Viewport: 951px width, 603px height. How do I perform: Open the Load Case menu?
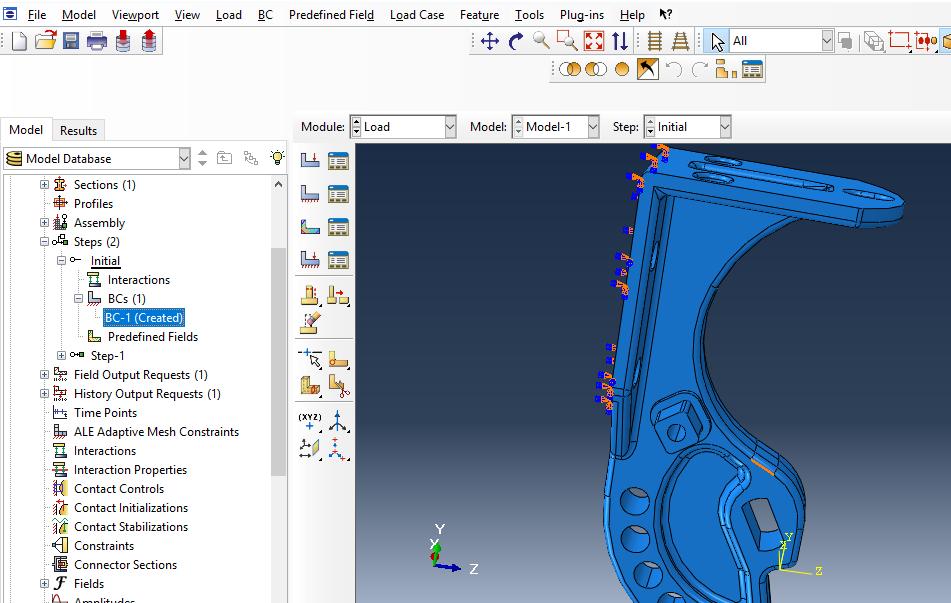[x=417, y=15]
